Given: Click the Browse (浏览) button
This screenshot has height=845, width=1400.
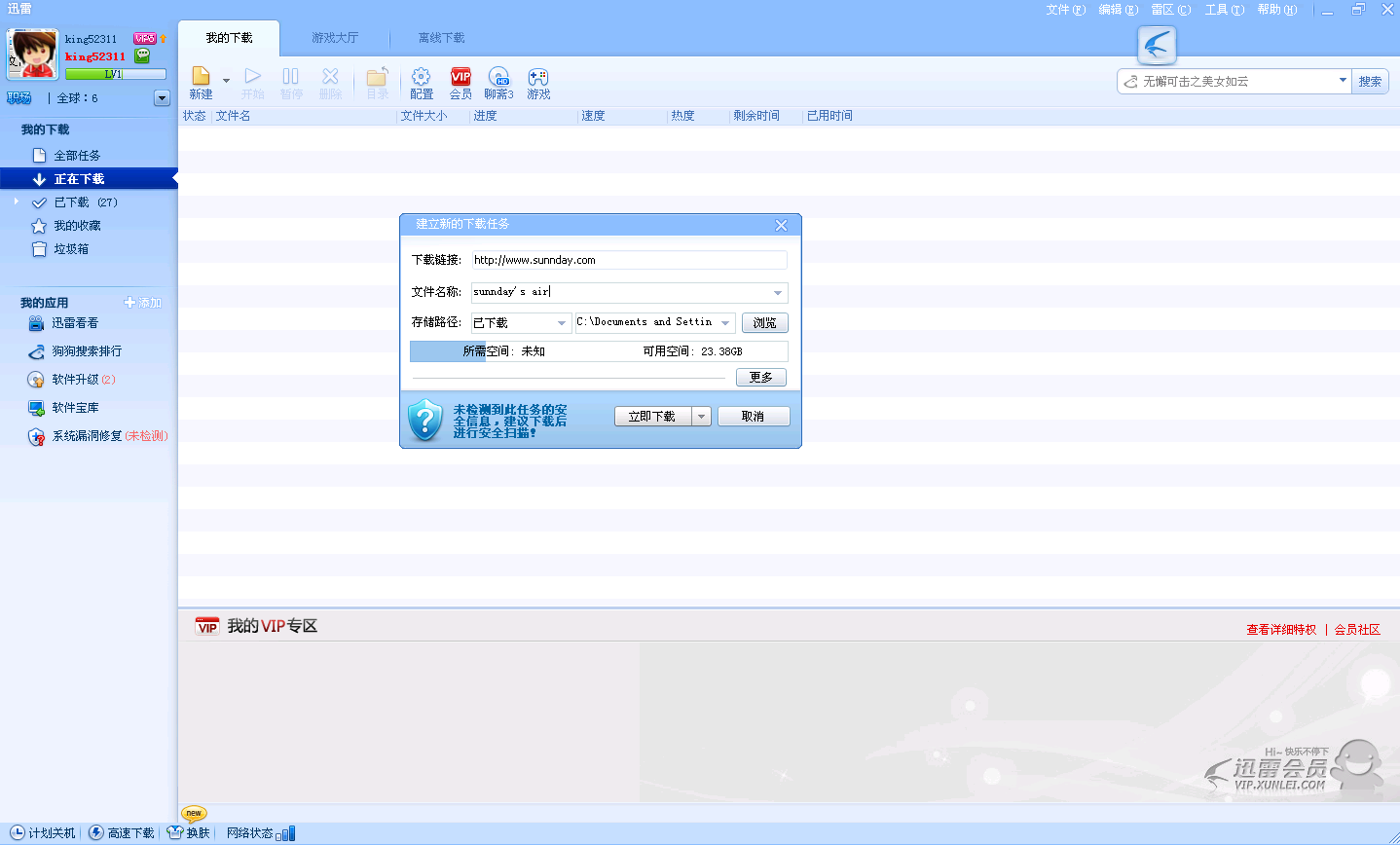Looking at the screenshot, I should click(x=765, y=323).
